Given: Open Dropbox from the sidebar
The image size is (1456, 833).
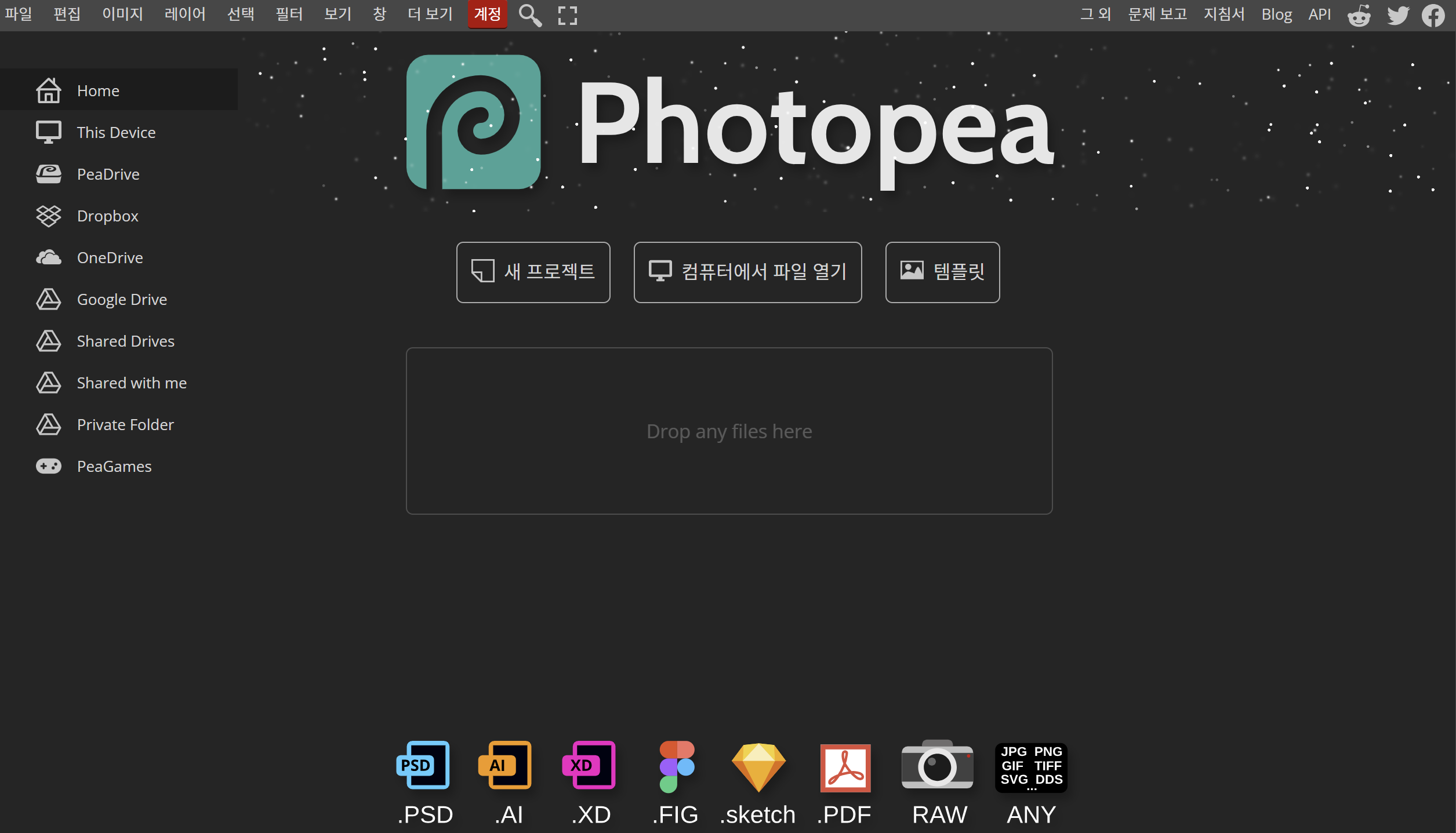Looking at the screenshot, I should pyautogui.click(x=108, y=215).
